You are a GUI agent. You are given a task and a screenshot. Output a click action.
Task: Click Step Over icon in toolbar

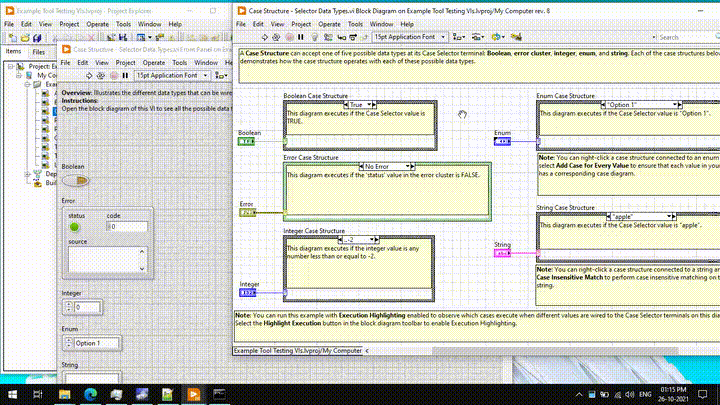click(x=353, y=37)
